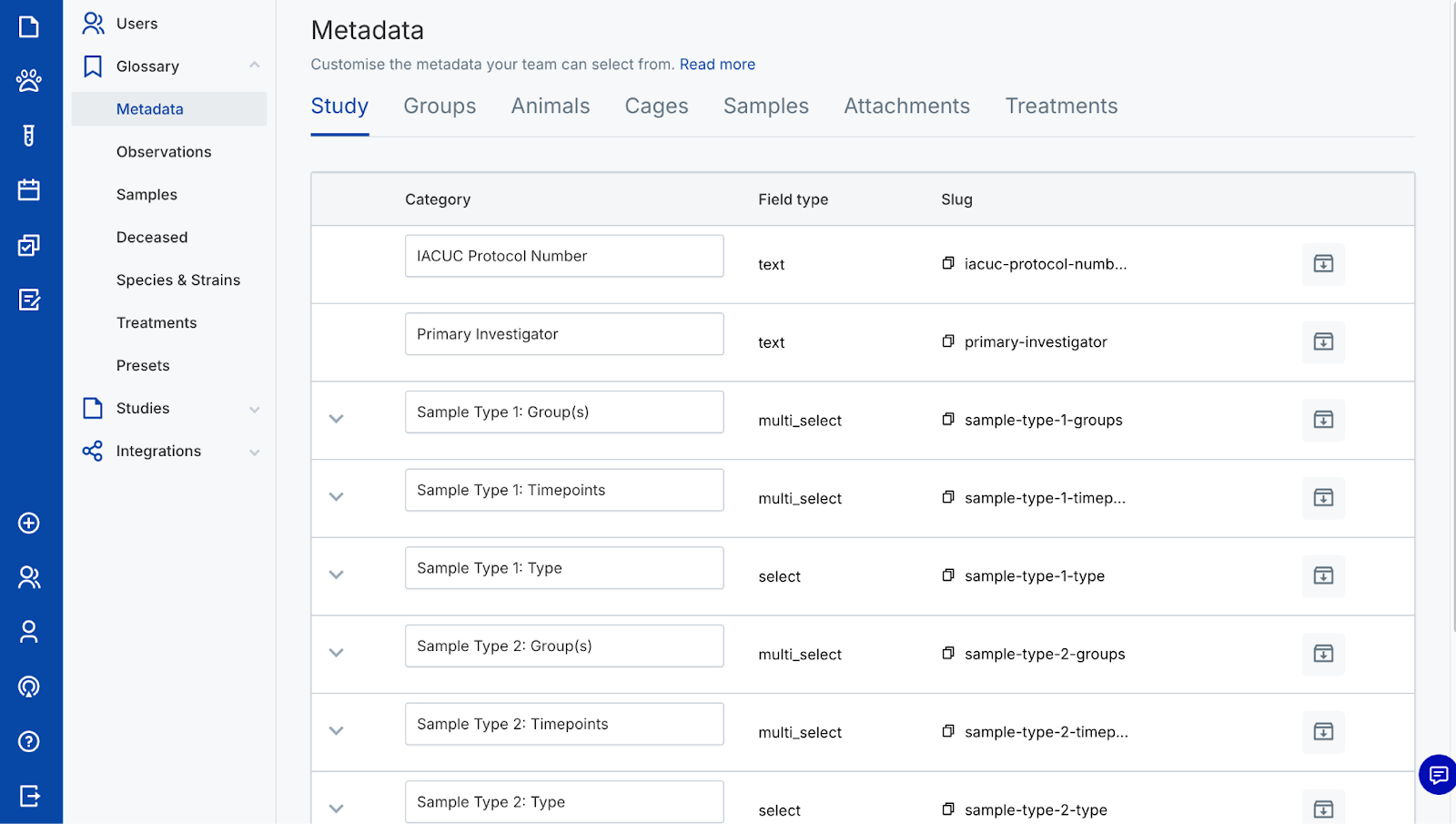
Task: Expand the Integrations menu section
Action: (x=255, y=452)
